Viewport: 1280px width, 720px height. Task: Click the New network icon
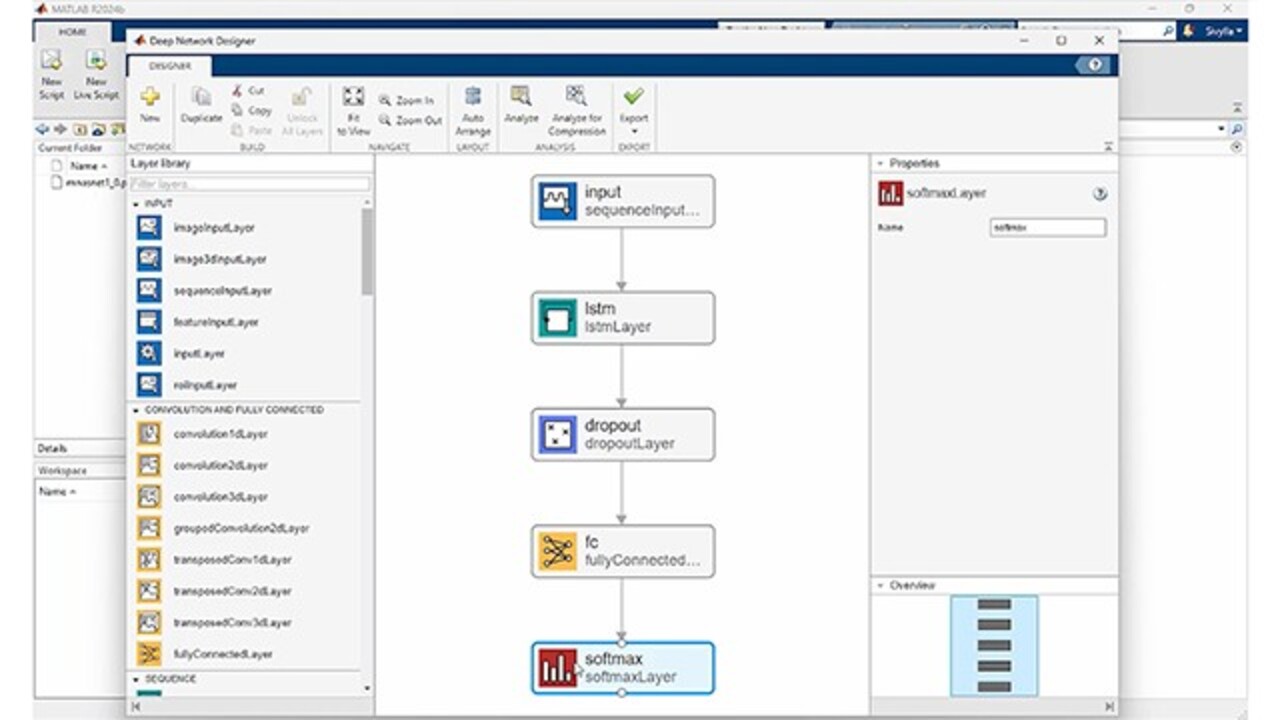[150, 98]
